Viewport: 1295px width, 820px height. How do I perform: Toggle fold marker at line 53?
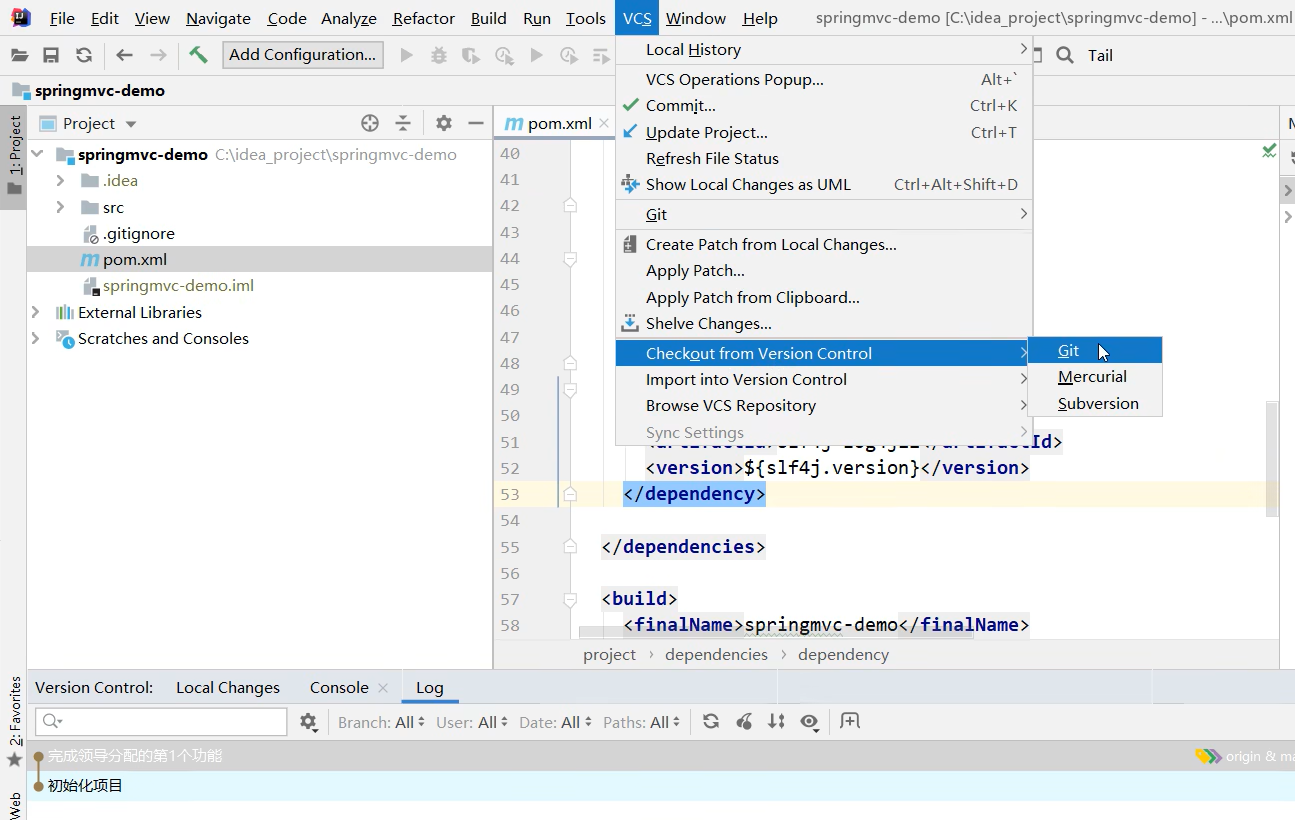tap(570, 494)
